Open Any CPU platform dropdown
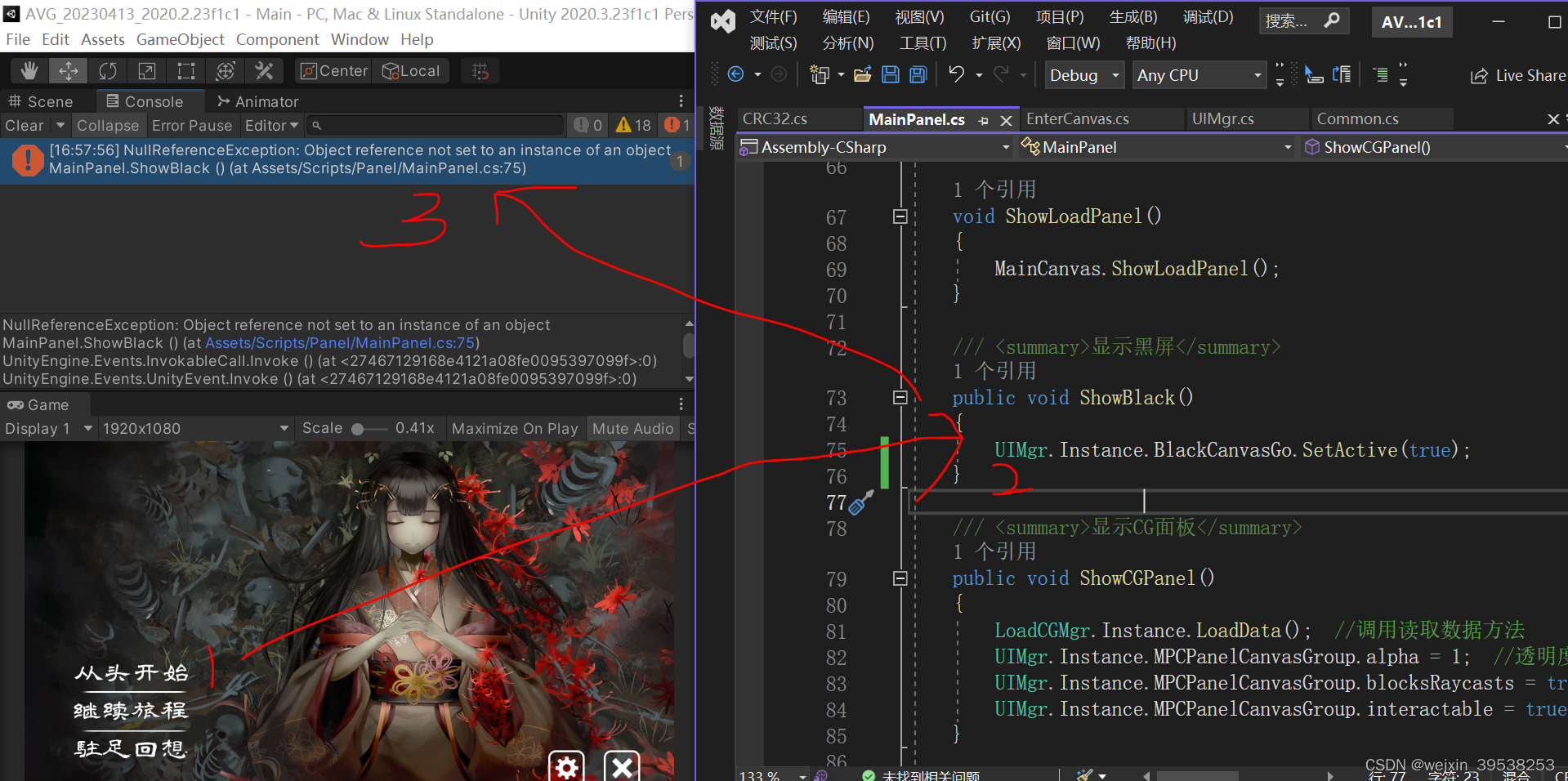1568x781 pixels. [x=1198, y=75]
